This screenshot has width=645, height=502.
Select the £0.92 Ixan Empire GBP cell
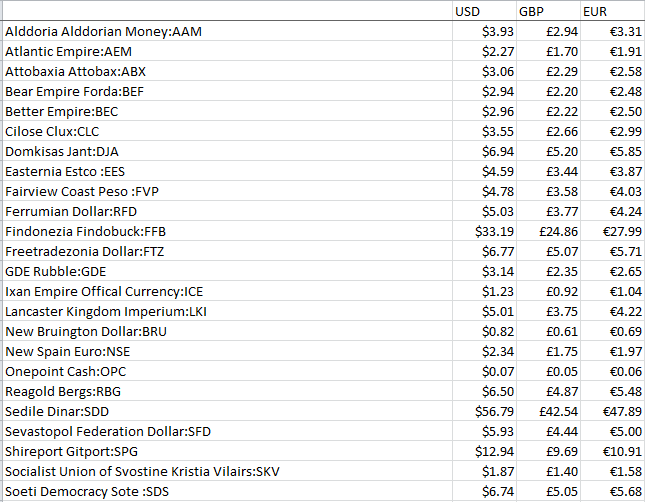click(548, 291)
